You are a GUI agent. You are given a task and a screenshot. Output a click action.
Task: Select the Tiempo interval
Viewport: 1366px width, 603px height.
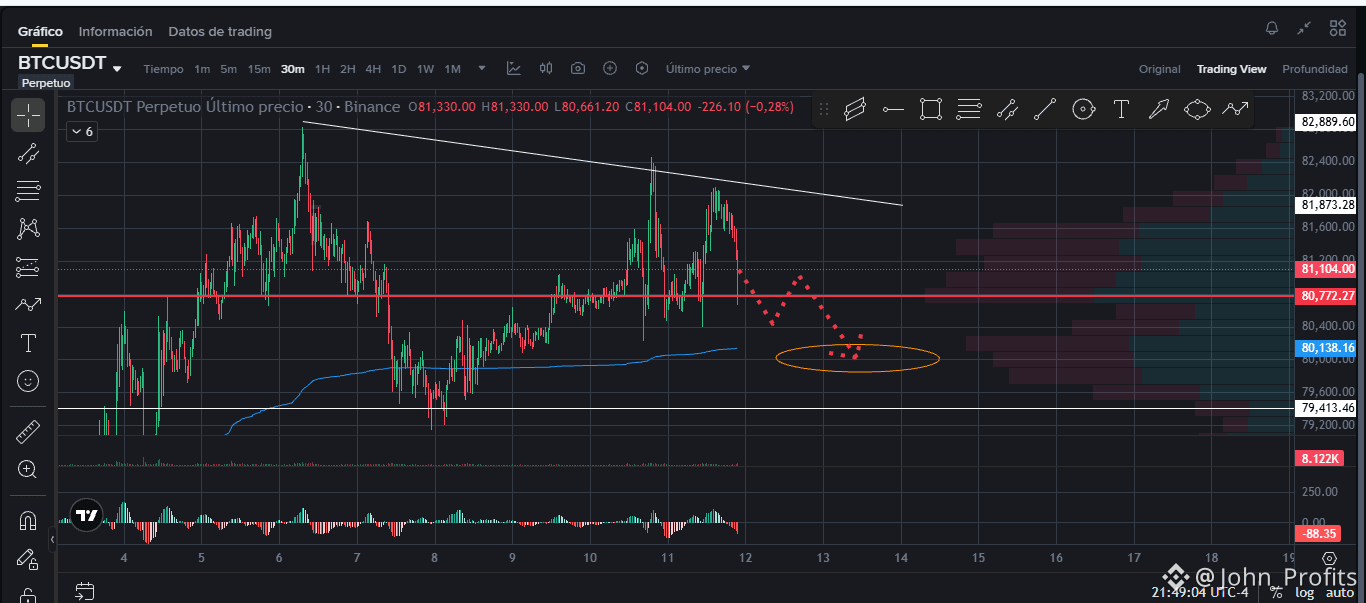[x=164, y=69]
